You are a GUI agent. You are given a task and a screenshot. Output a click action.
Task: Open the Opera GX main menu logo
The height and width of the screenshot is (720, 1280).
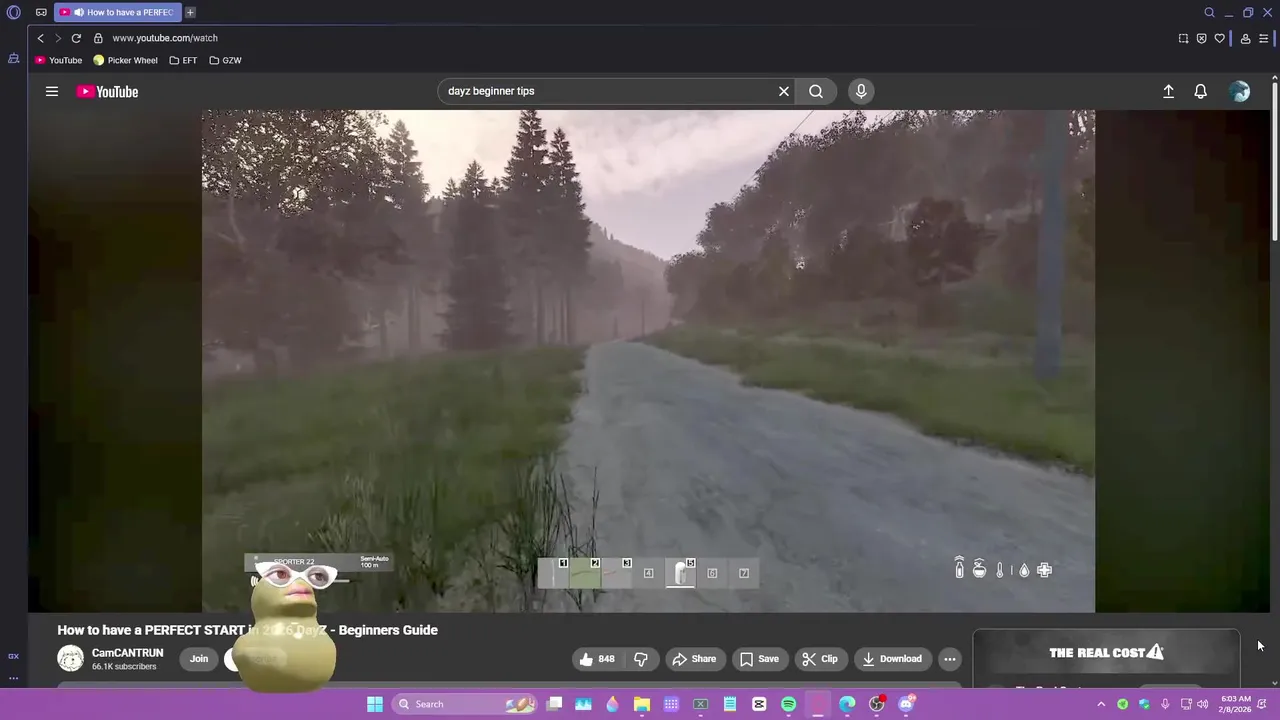tap(14, 12)
